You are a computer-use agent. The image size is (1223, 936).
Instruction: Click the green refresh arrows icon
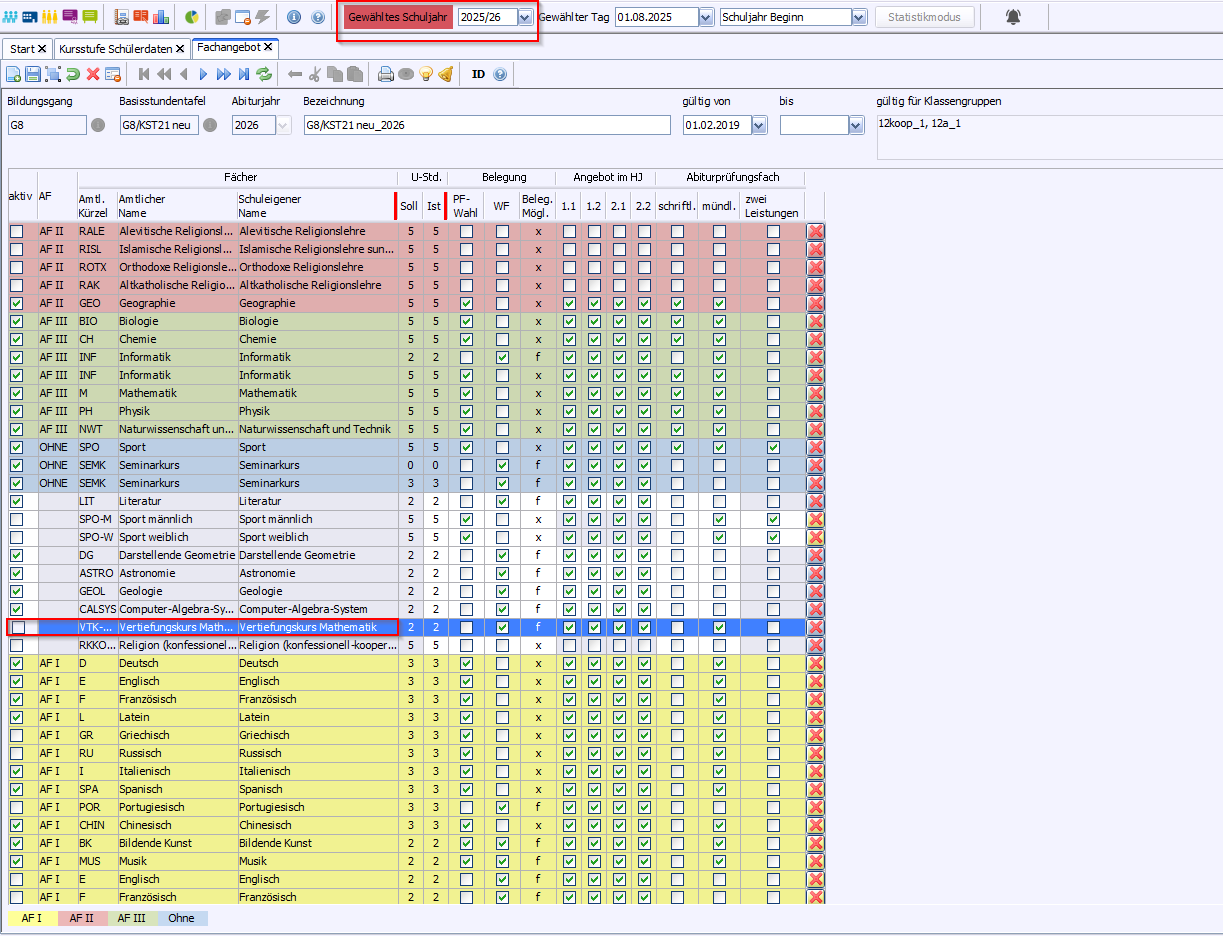[264, 74]
